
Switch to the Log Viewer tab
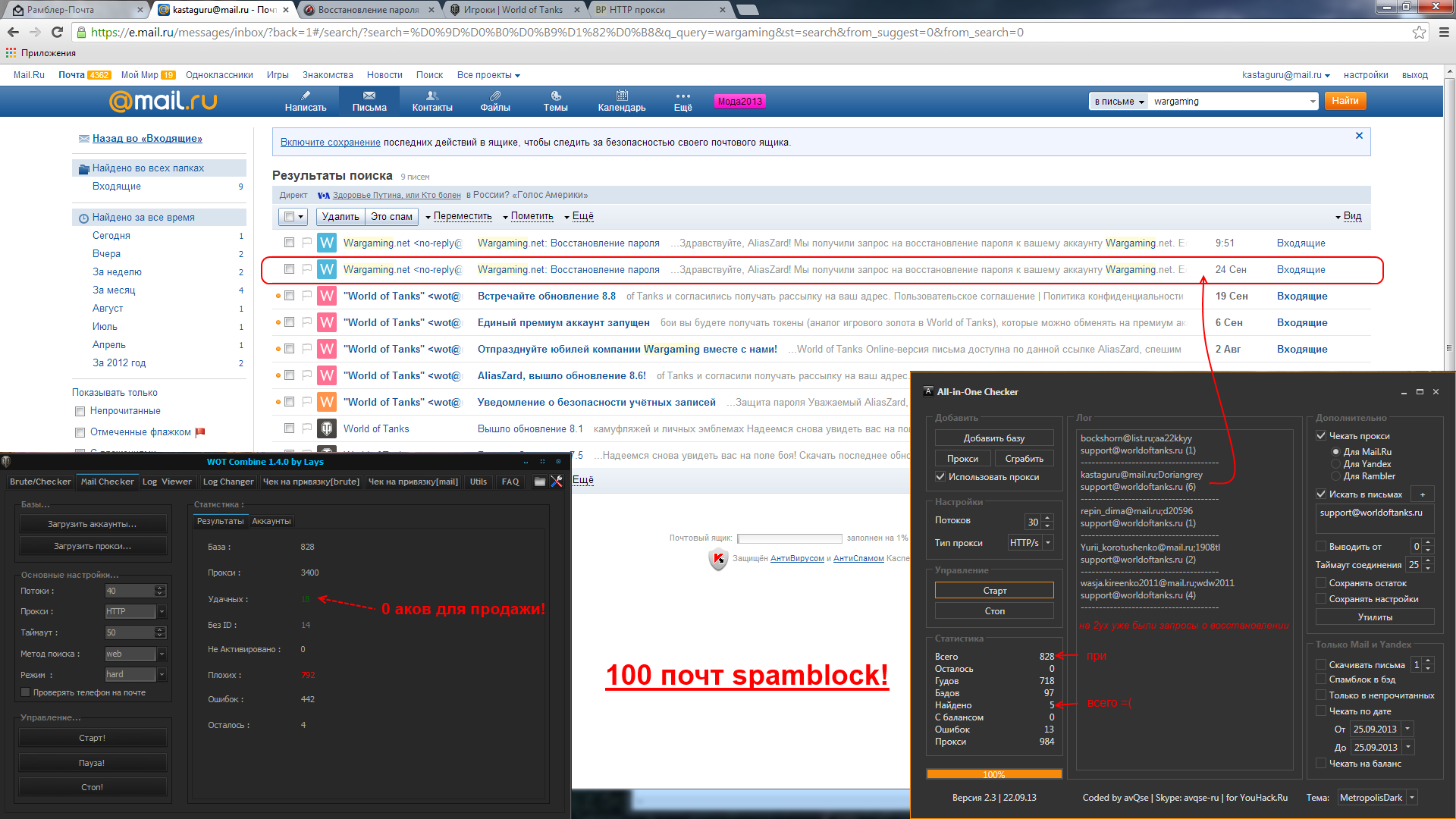(167, 482)
